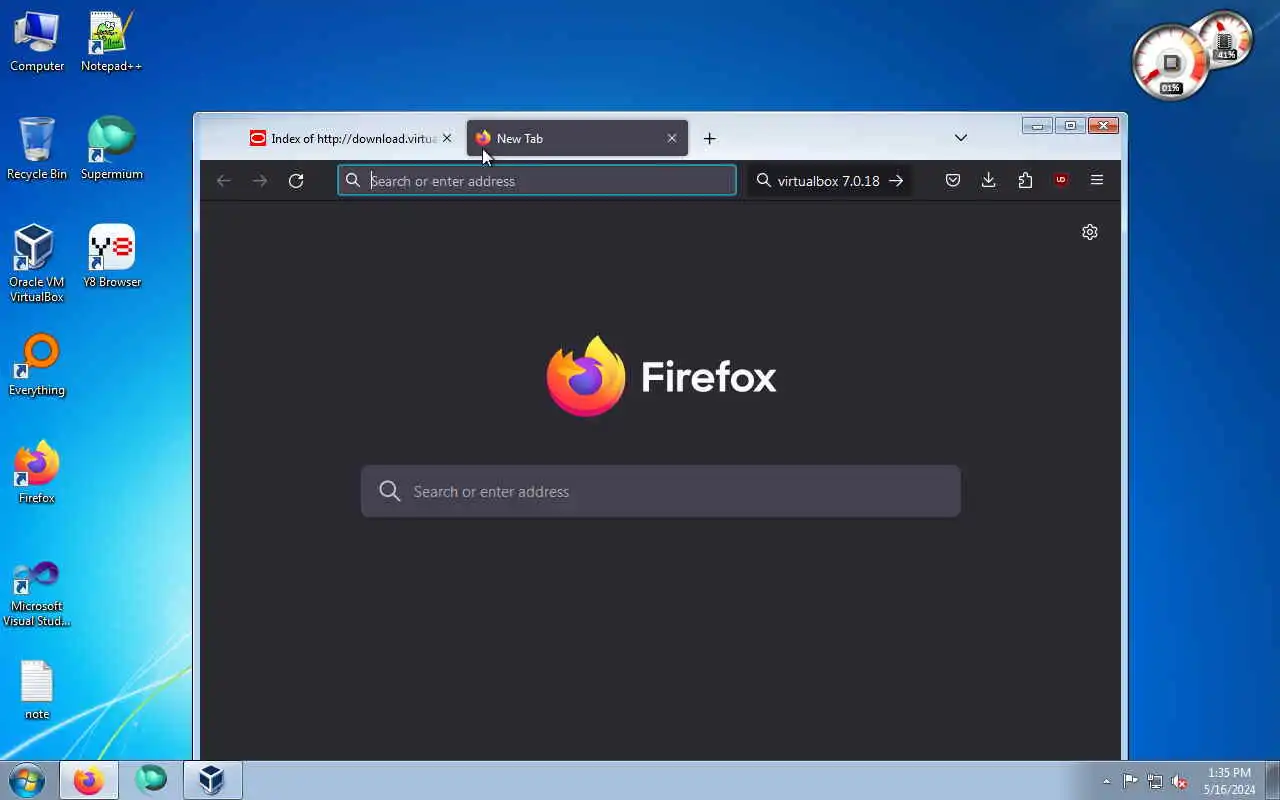Image resolution: width=1280 pixels, height=800 pixels.
Task: Launch Supermium from desktop
Action: 111,149
